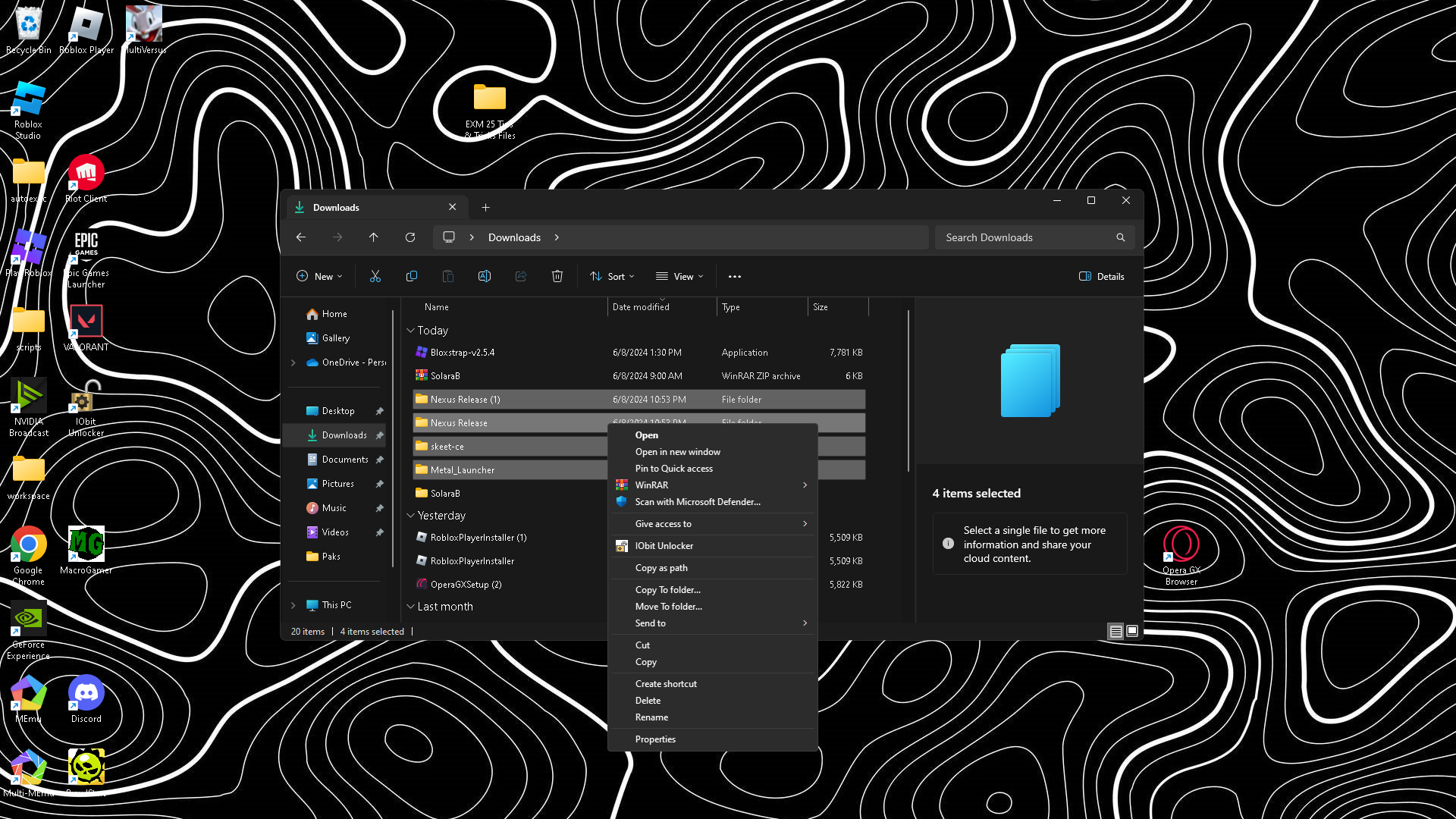Click the Up directory arrow
This screenshot has height=819, width=1456.
[374, 237]
